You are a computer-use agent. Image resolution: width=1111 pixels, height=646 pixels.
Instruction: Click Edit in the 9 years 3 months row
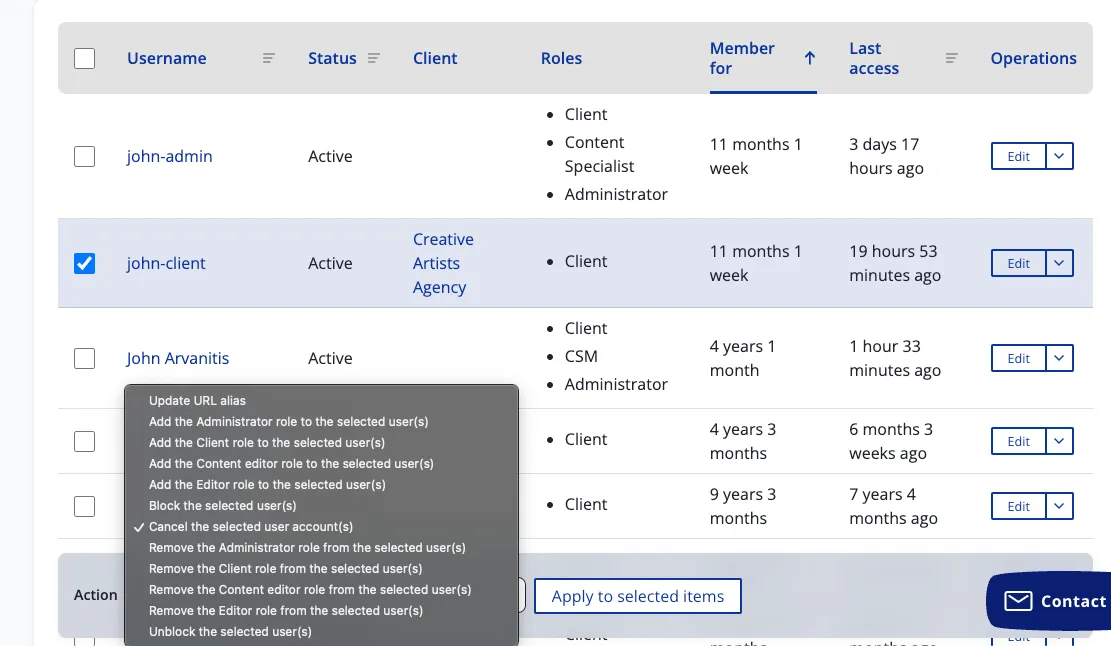coord(1018,506)
